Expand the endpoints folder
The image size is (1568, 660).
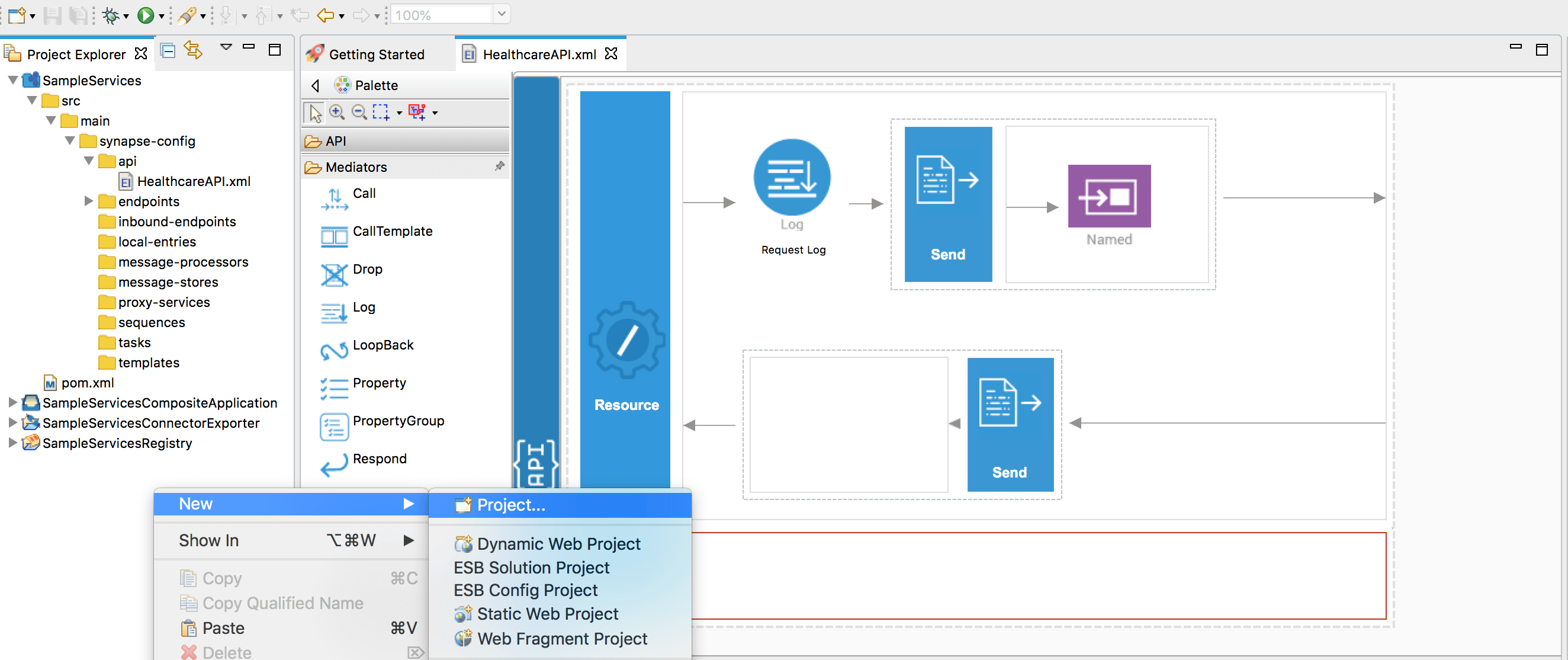pos(88,201)
